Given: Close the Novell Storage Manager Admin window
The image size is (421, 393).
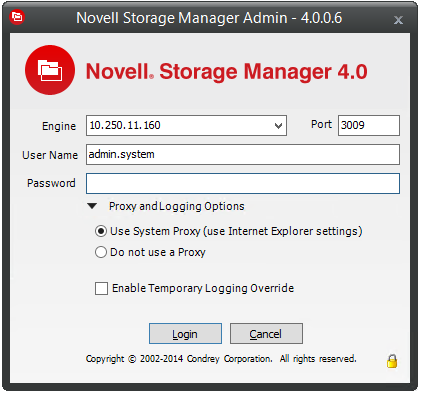Looking at the screenshot, I should (x=398, y=20).
